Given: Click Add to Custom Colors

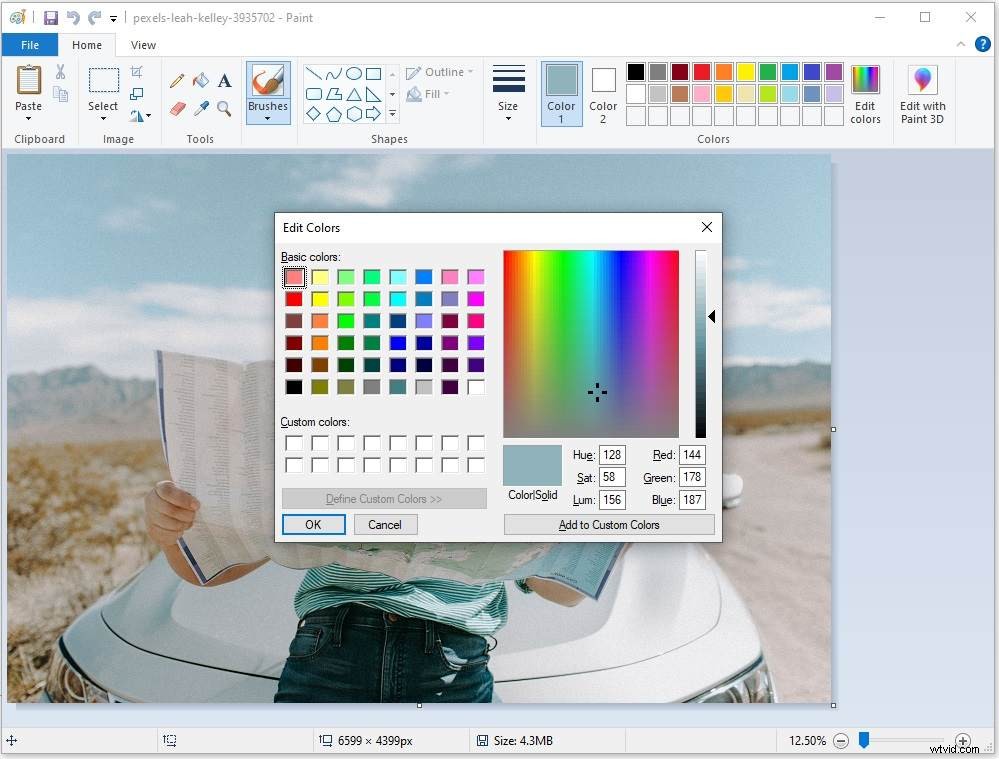Looking at the screenshot, I should tap(609, 524).
